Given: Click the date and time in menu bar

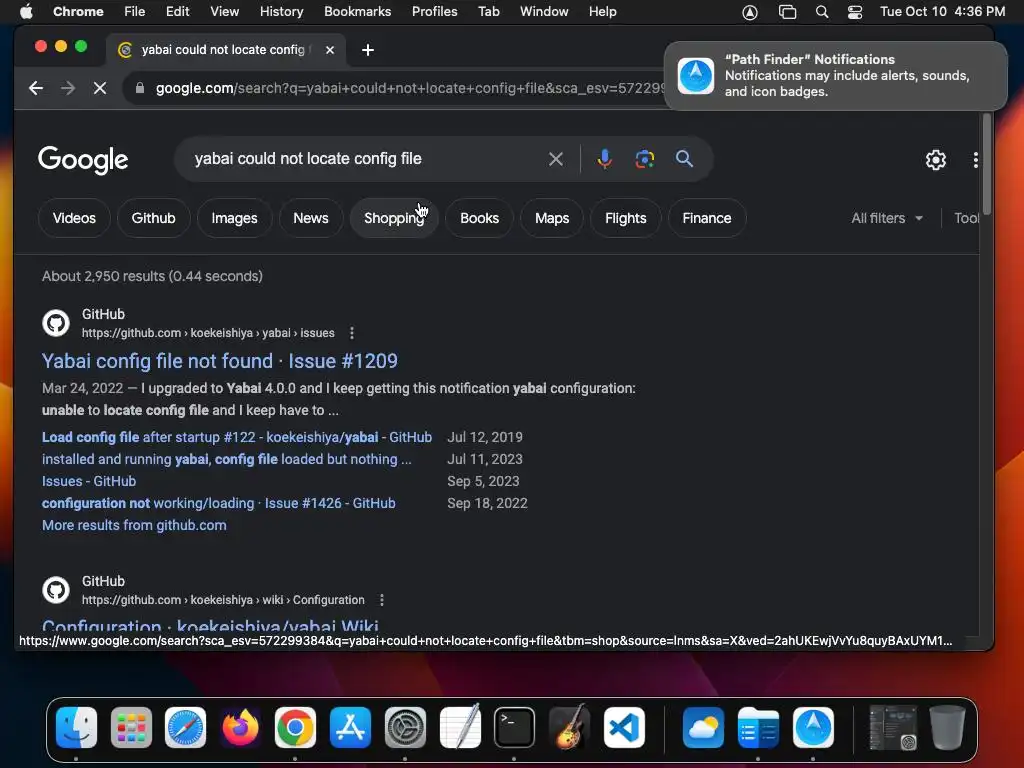Looking at the screenshot, I should point(942,12).
